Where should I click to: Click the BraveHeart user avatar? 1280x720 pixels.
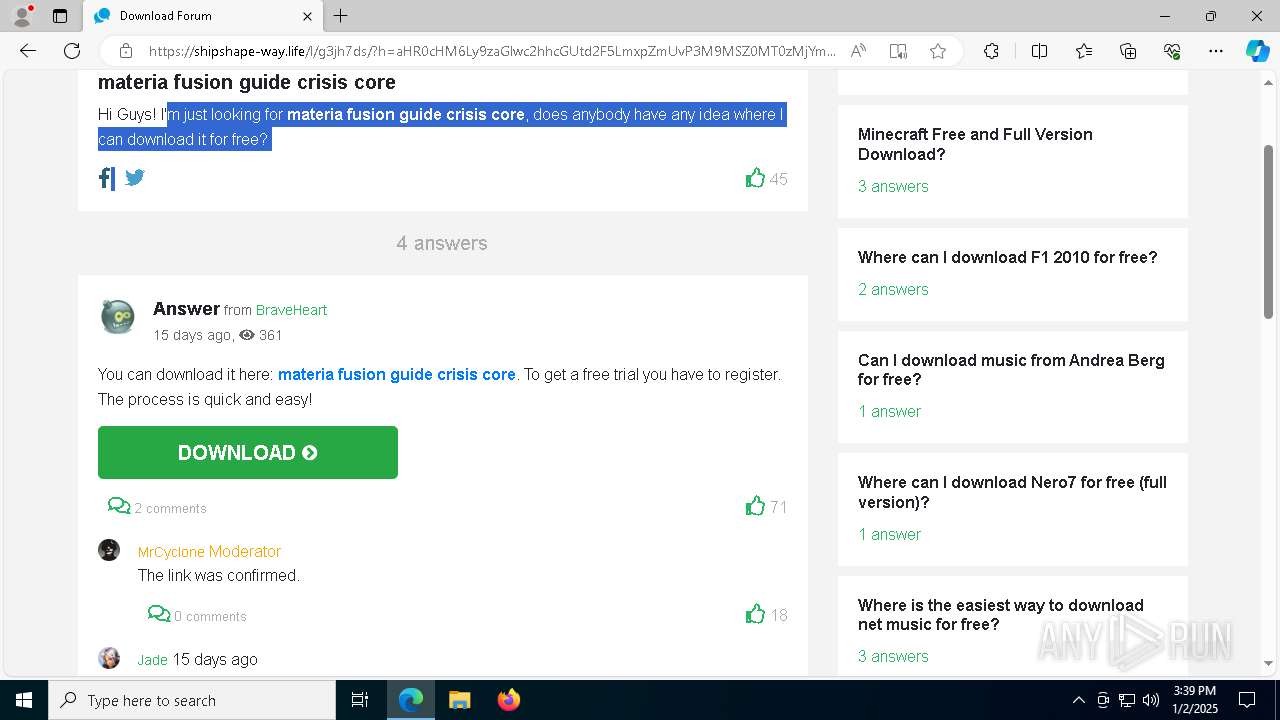(118, 317)
